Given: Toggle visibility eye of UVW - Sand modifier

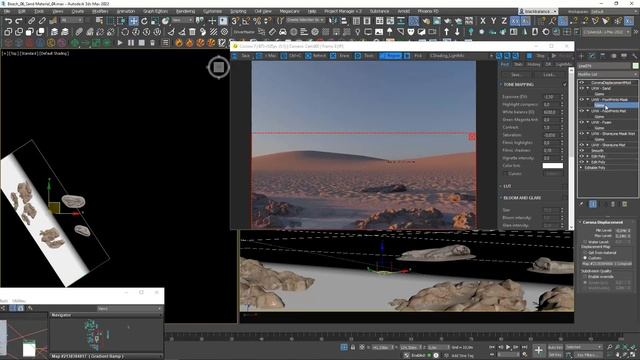Looking at the screenshot, I should coord(582,88).
